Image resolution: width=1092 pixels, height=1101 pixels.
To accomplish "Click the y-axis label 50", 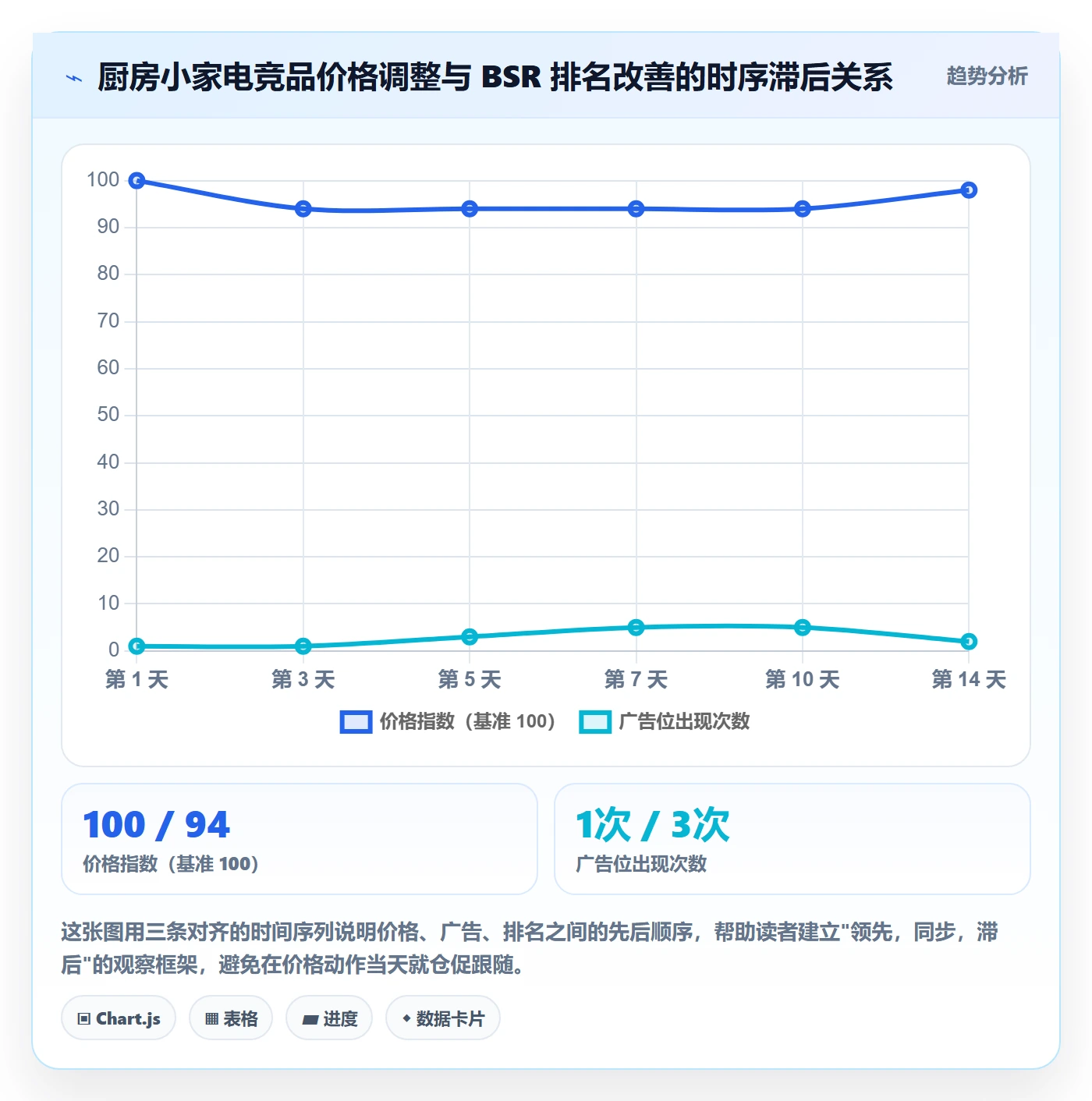I will [x=108, y=415].
